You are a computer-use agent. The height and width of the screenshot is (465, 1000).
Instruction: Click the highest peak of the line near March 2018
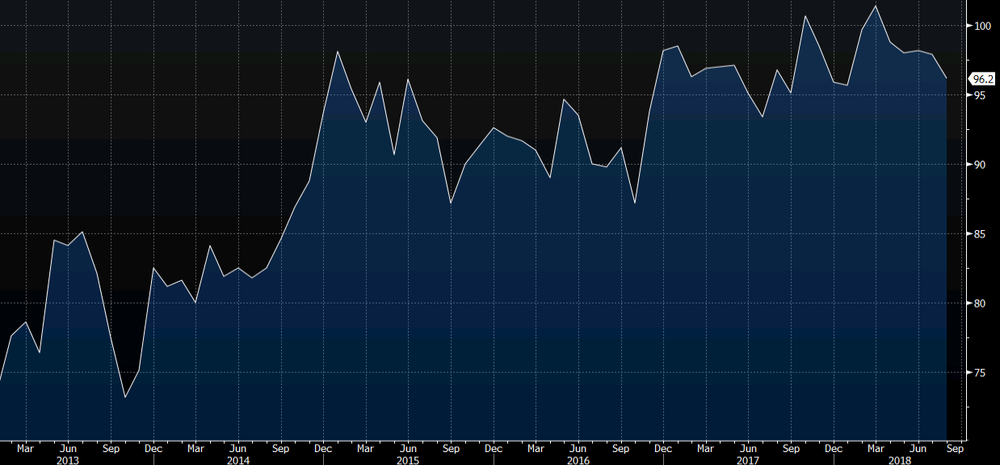(876, 7)
